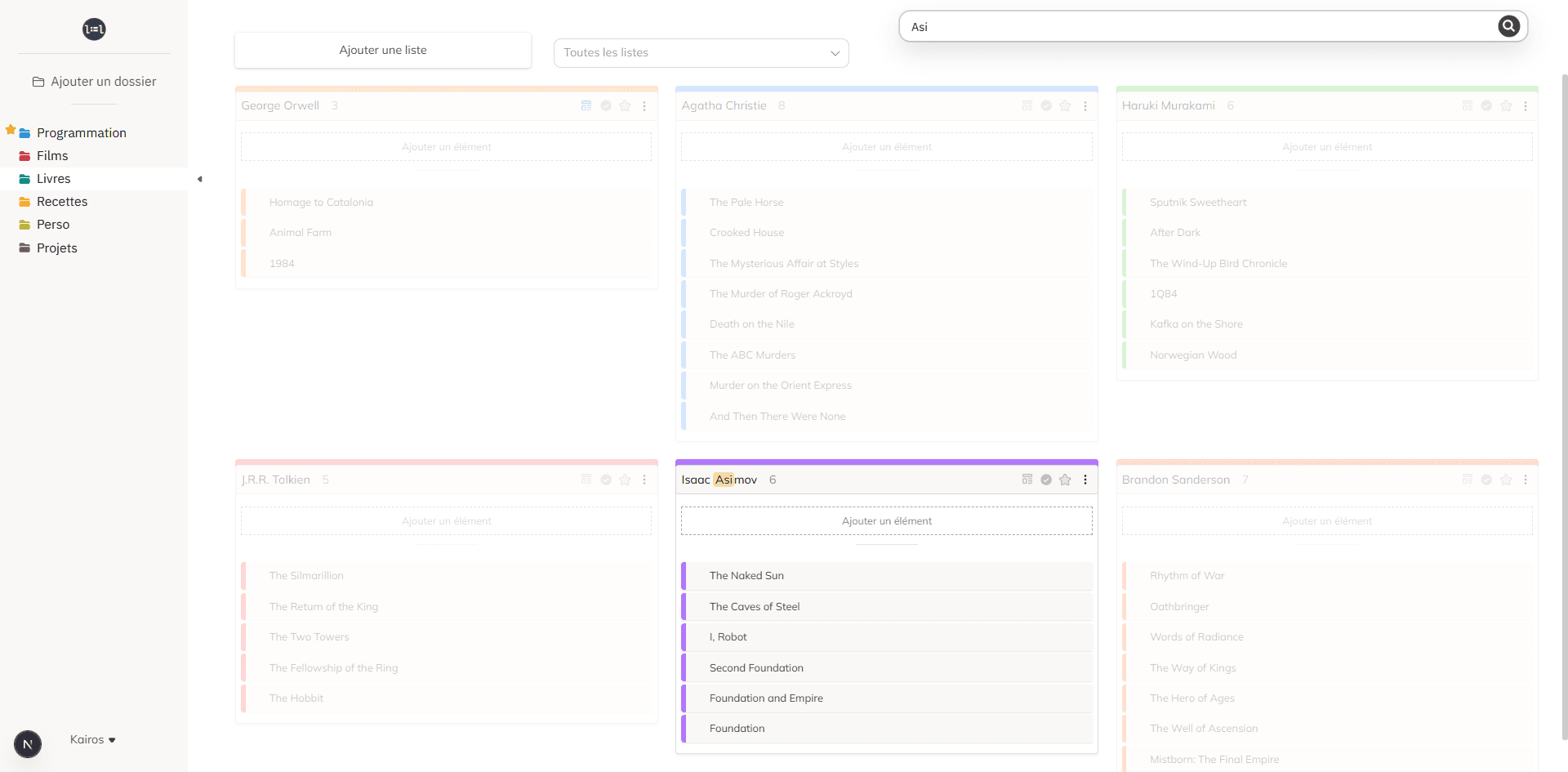Open the Projets folder
This screenshot has height=772, width=1568.
point(57,248)
